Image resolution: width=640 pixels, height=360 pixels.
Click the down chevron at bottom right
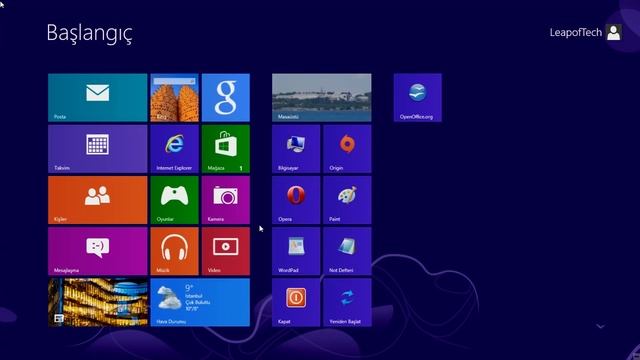[x=600, y=326]
